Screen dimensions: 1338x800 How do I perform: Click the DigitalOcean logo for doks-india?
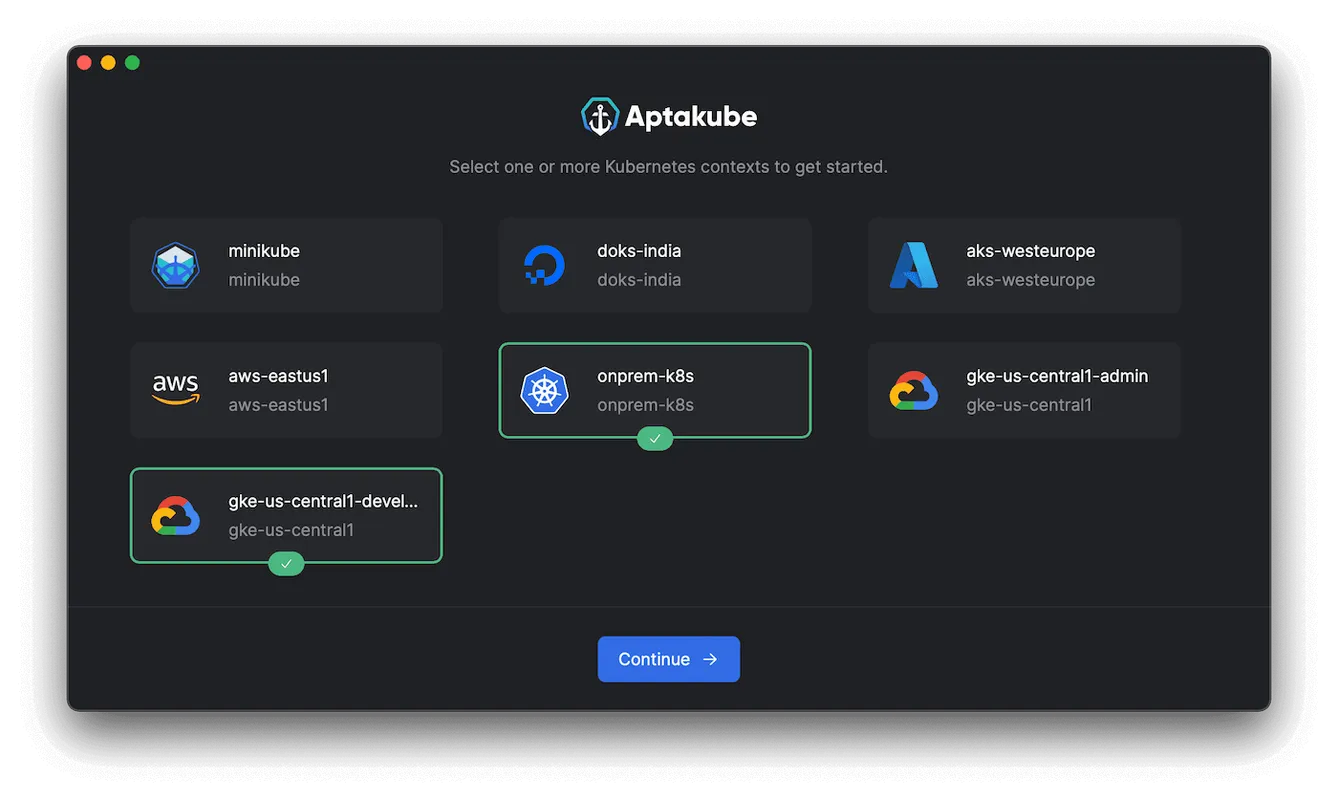tap(544, 266)
